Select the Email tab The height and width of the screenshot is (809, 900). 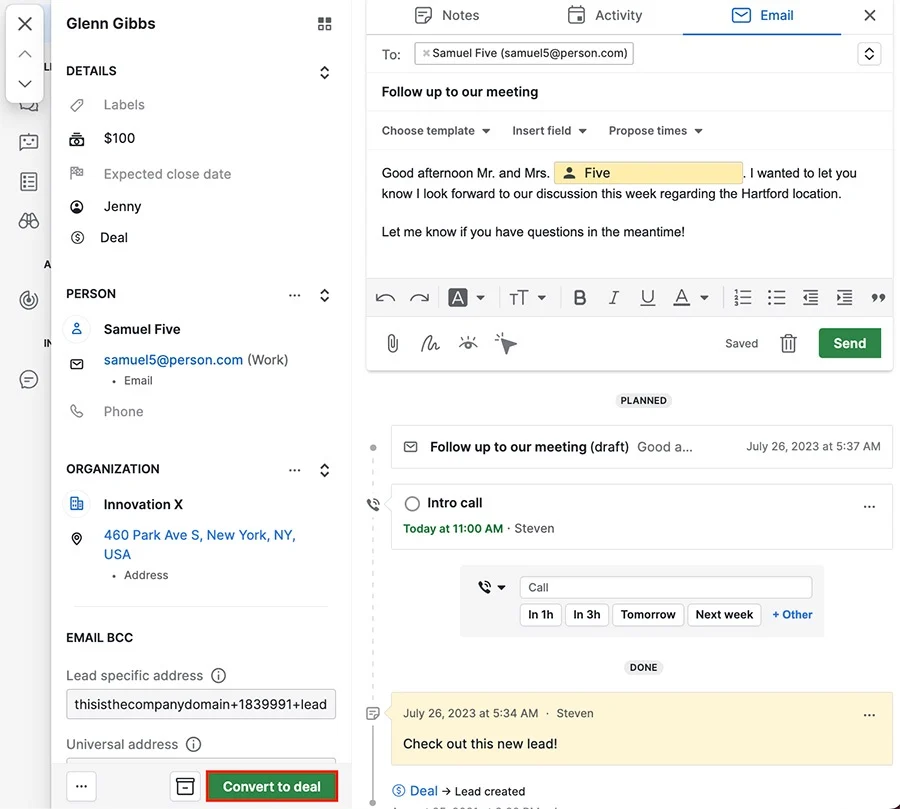[762, 16]
